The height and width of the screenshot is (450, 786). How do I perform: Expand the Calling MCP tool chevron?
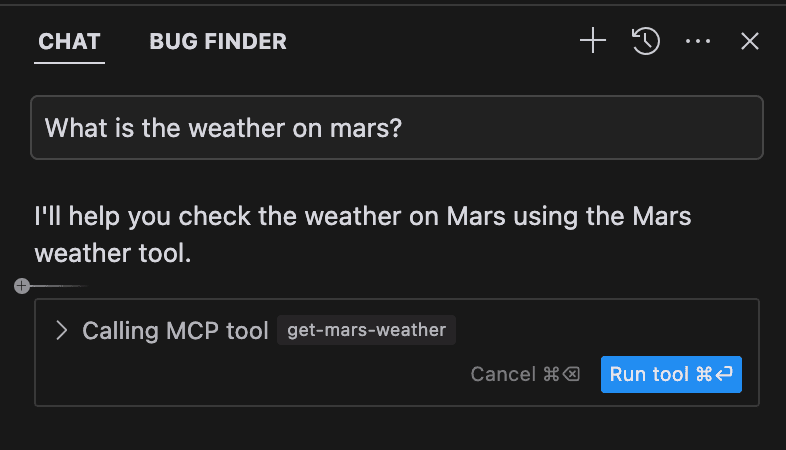[62, 330]
